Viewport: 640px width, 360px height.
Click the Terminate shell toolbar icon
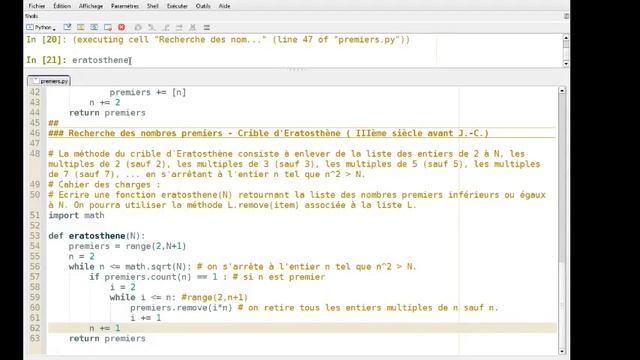tap(108, 27)
